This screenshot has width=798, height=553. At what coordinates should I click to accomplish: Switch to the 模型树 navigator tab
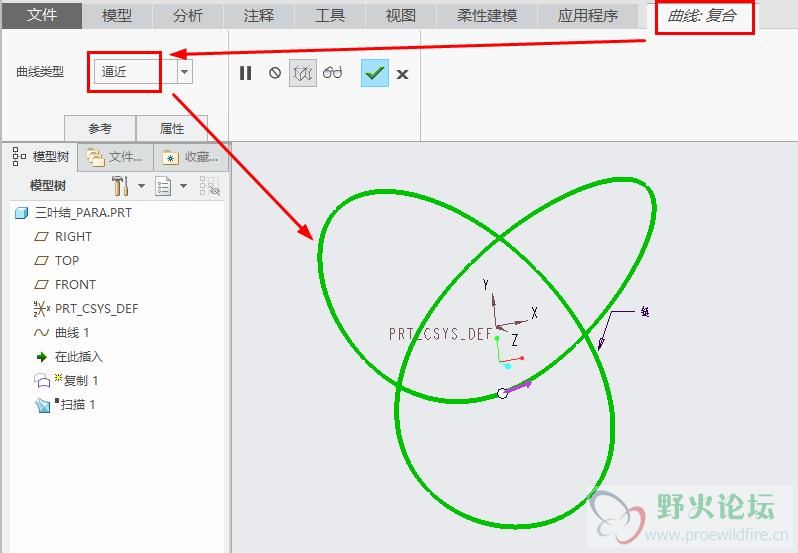pos(40,157)
